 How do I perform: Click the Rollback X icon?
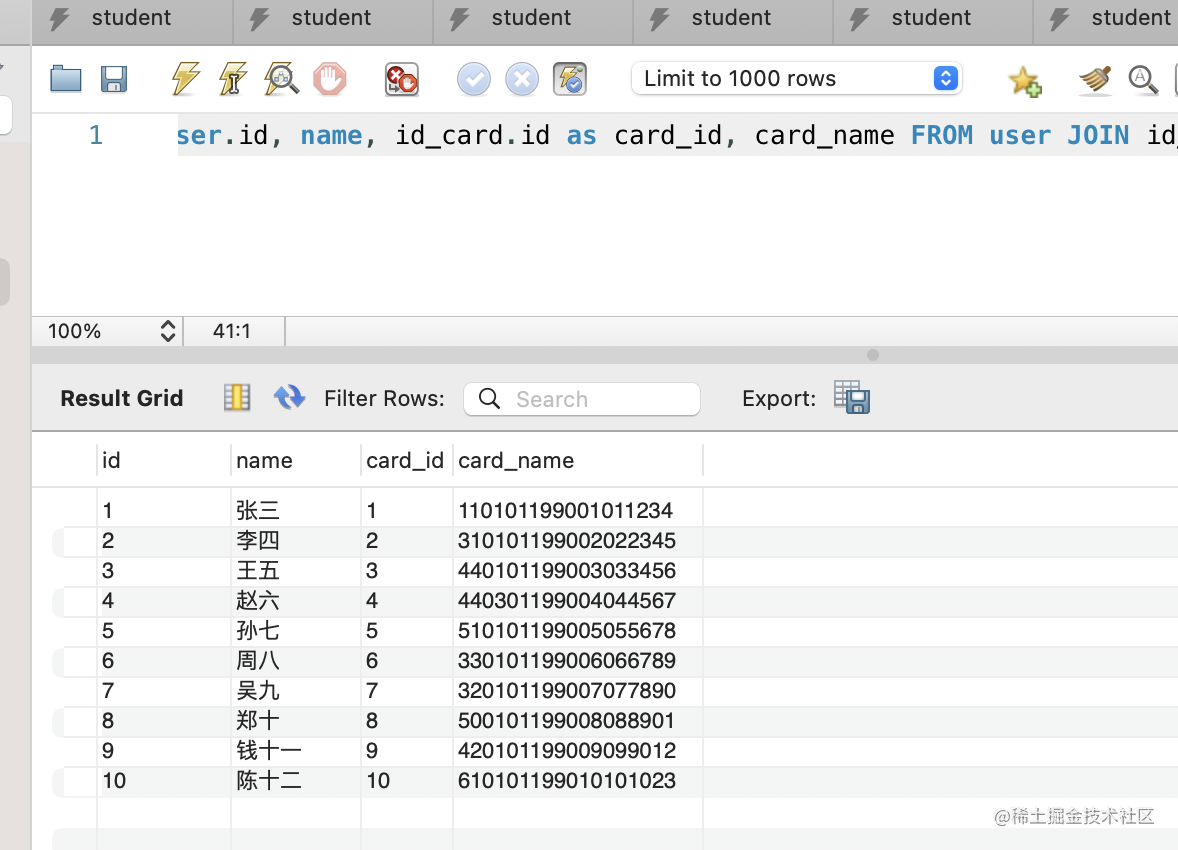521,79
